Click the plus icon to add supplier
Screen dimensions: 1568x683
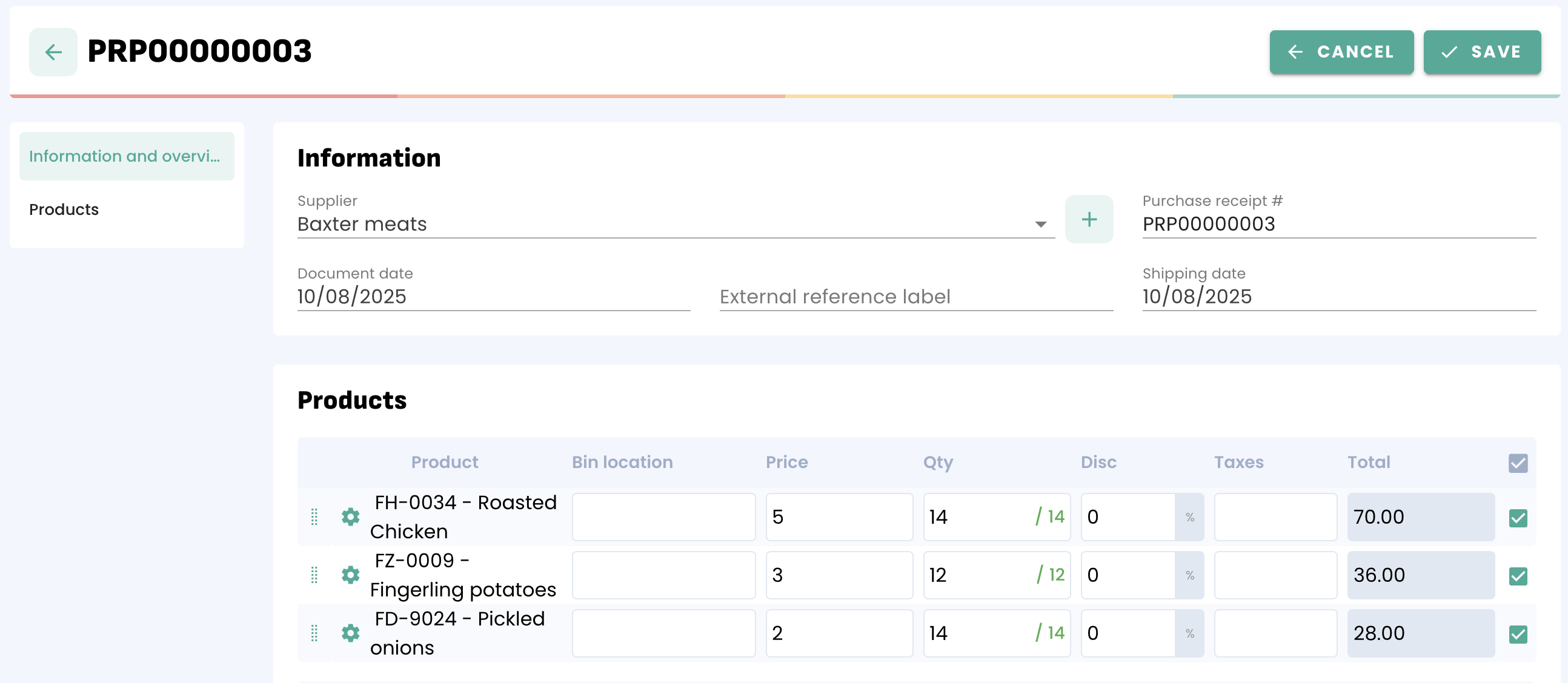1088,220
